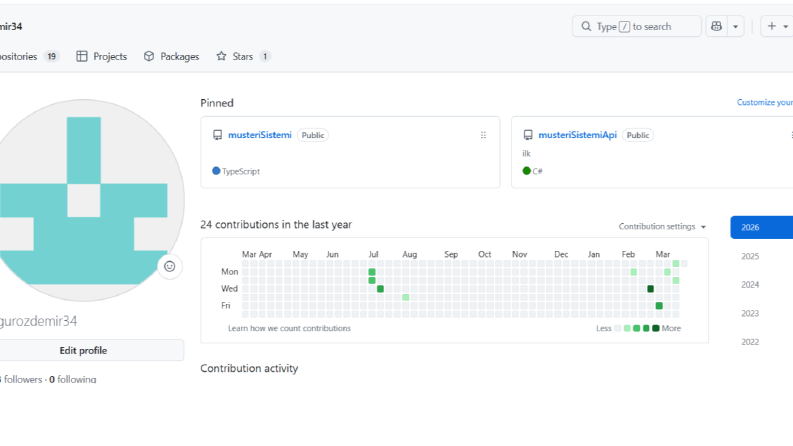
Task: Click the August light green contribution cell
Action: (x=406, y=297)
